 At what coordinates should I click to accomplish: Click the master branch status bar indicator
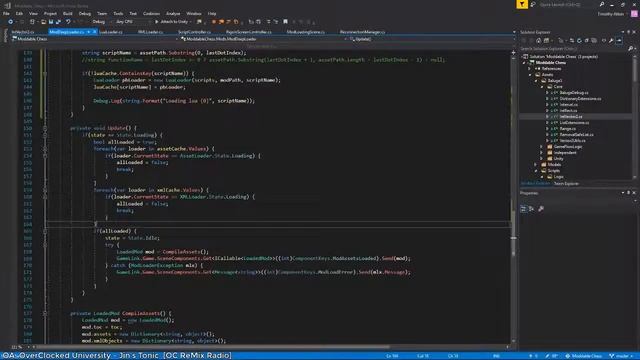click(620, 356)
